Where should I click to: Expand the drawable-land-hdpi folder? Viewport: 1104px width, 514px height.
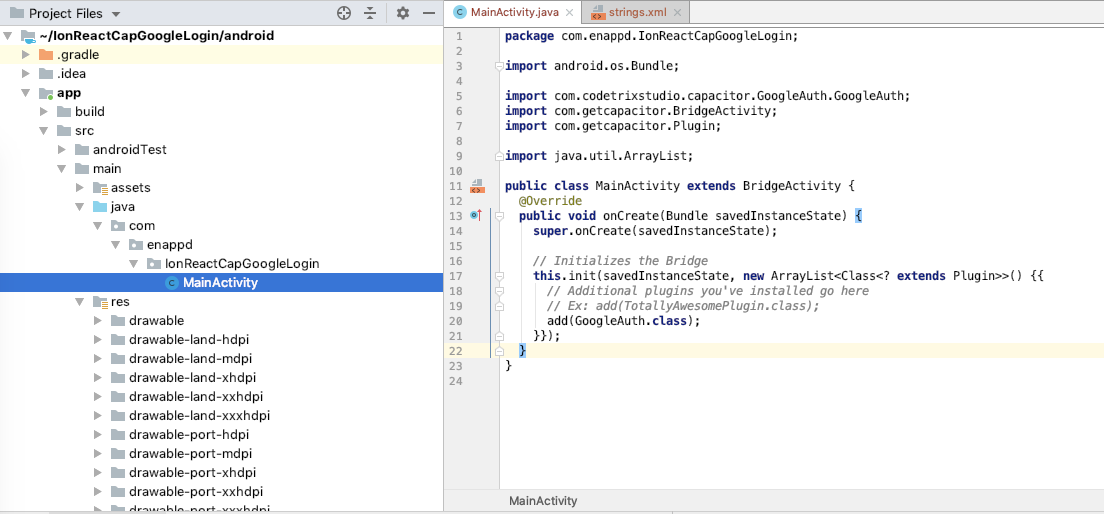97,340
